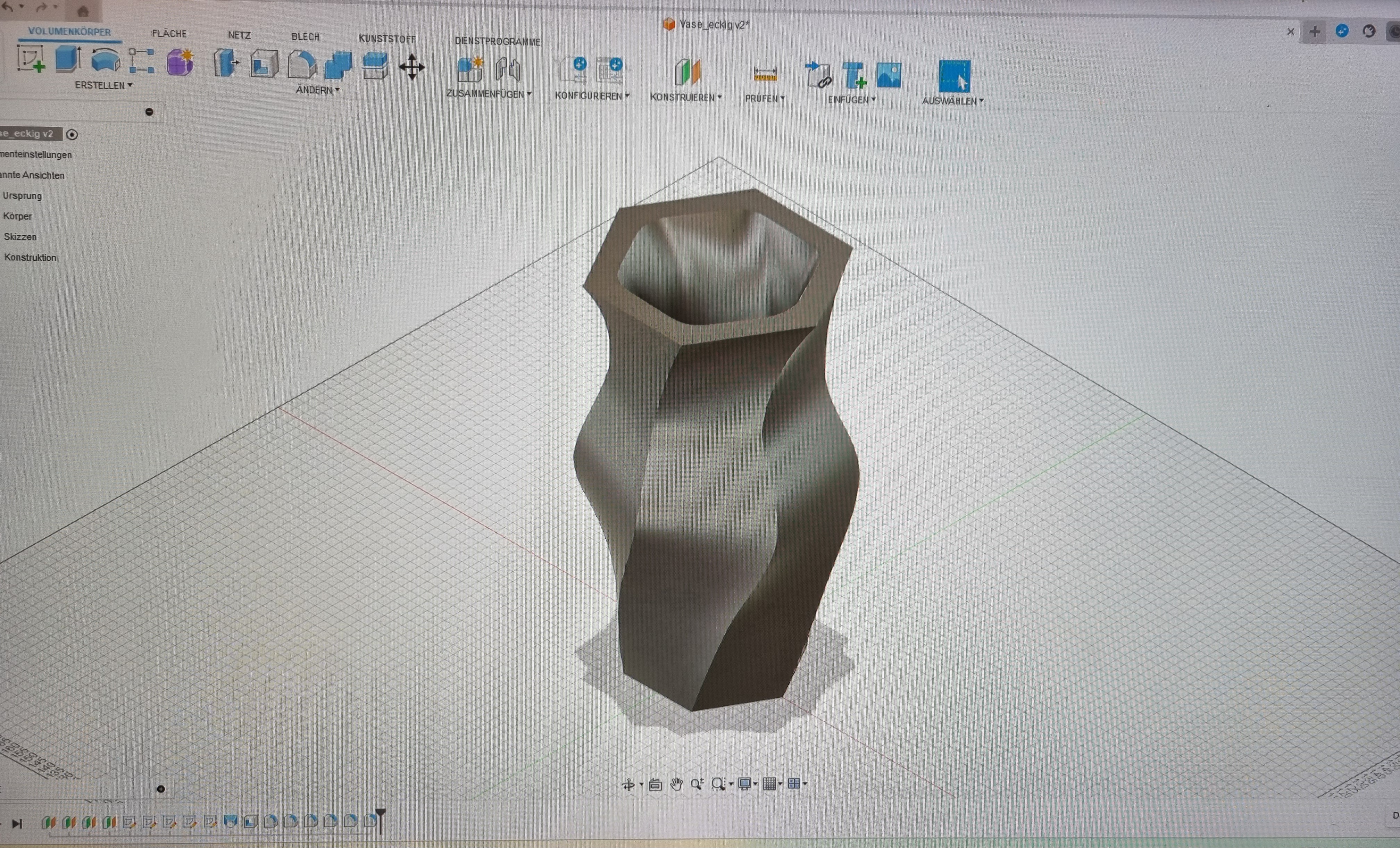Click the Insert Derive icon
Screen dimensions: 1400x848
pos(818,75)
